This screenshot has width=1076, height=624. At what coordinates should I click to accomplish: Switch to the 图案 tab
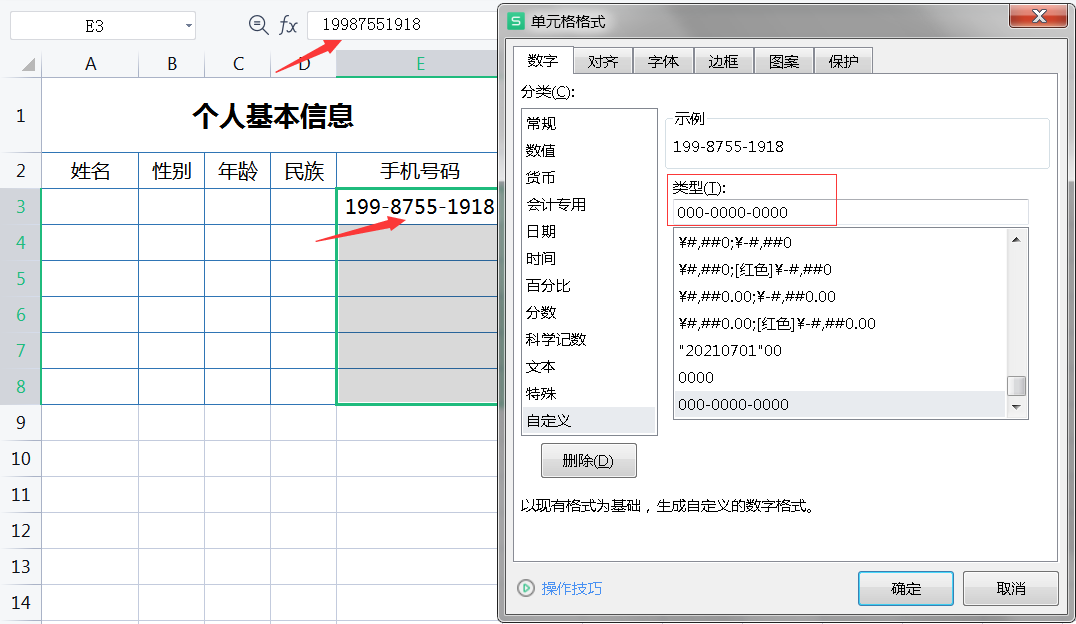[x=784, y=62]
